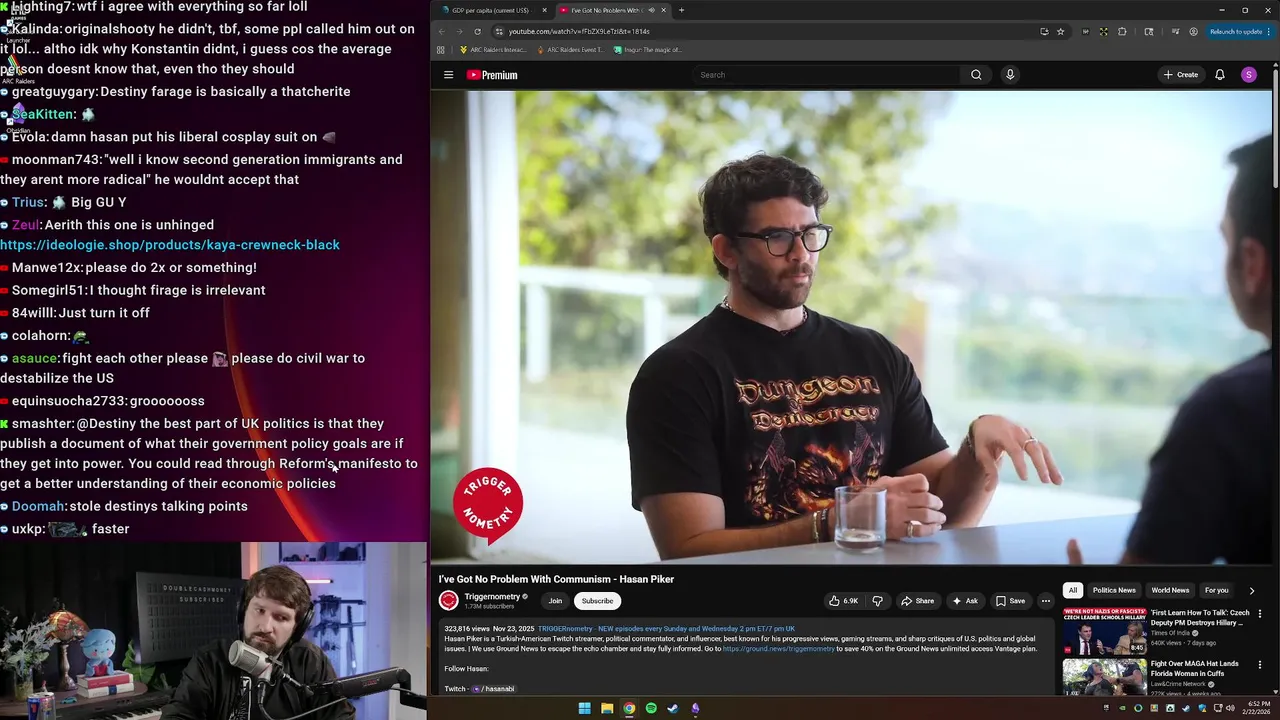Screen dimensions: 1280x720
Task: Reload the page with browser refresh icon
Action: (477, 31)
